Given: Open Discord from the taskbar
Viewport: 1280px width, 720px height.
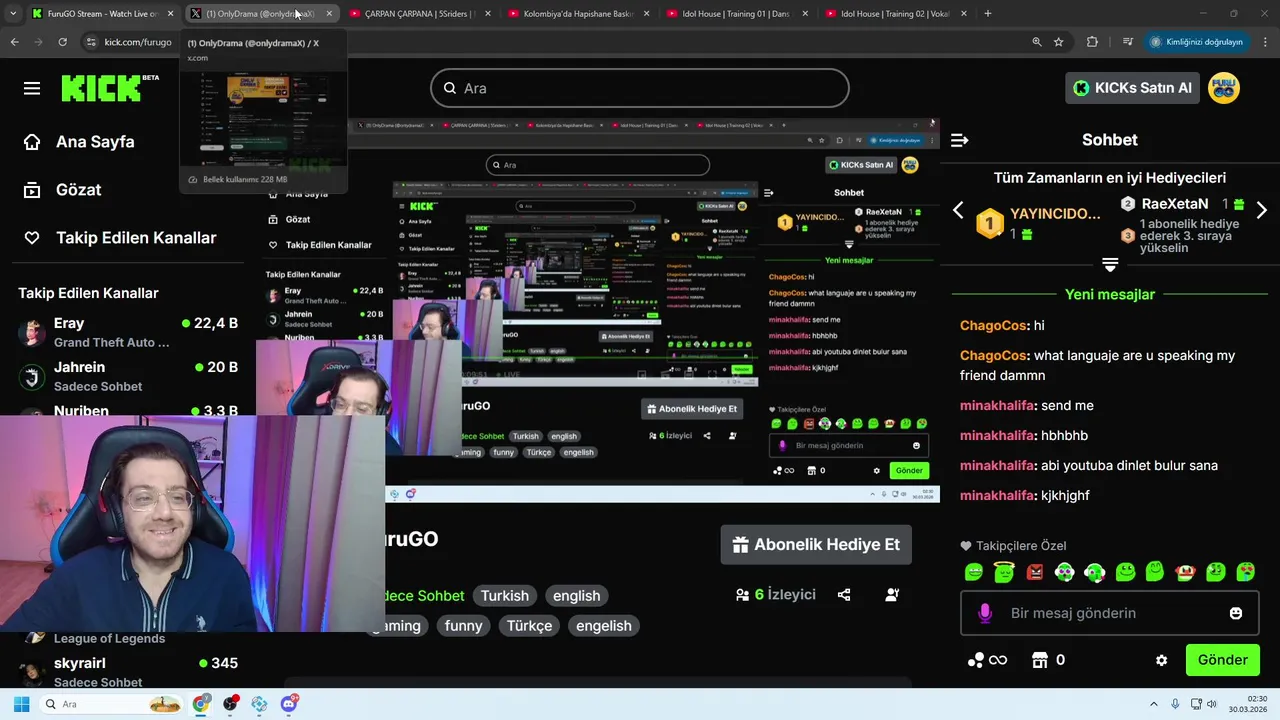Looking at the screenshot, I should pos(289,704).
